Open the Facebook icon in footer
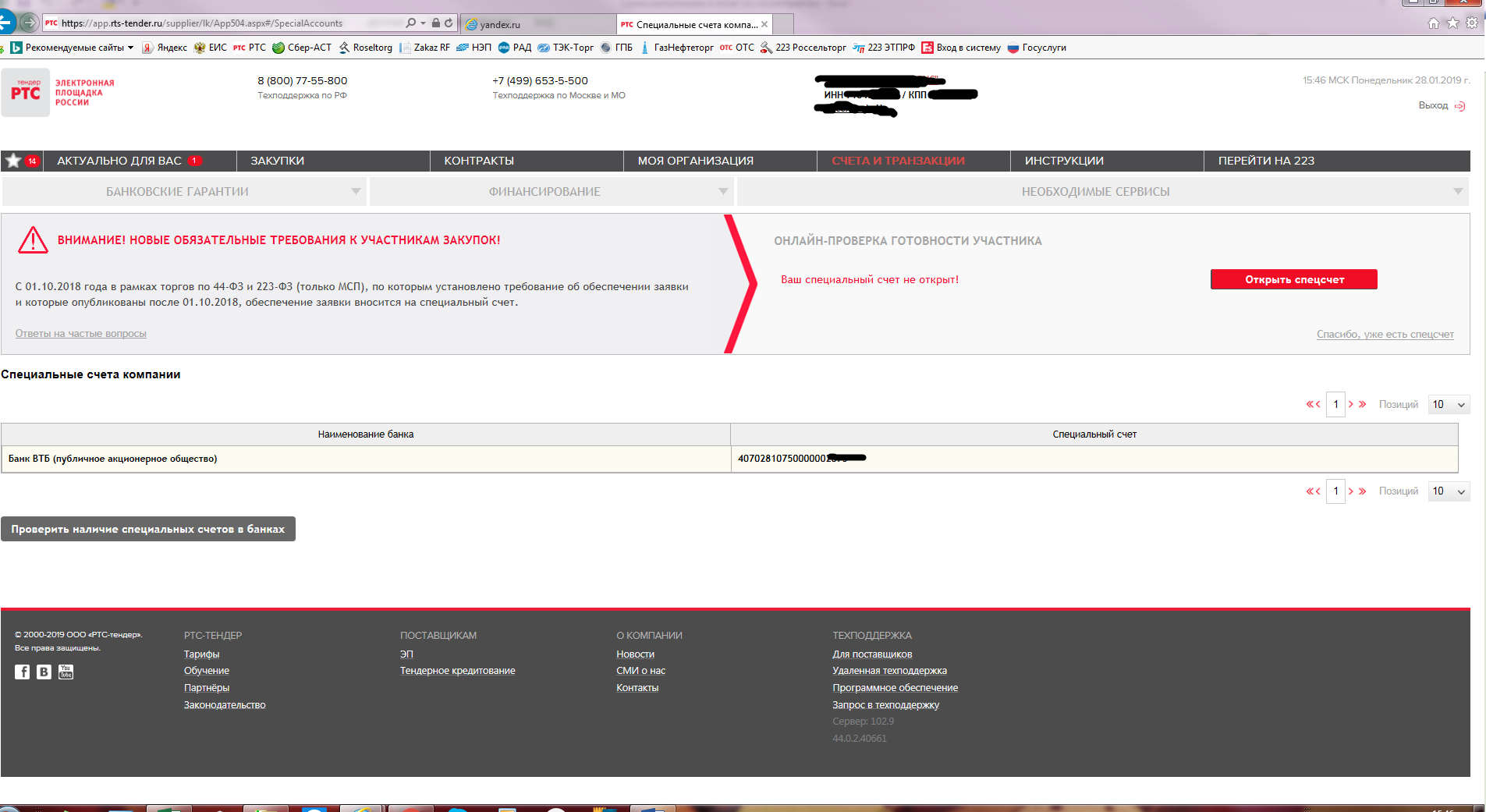 click(22, 672)
